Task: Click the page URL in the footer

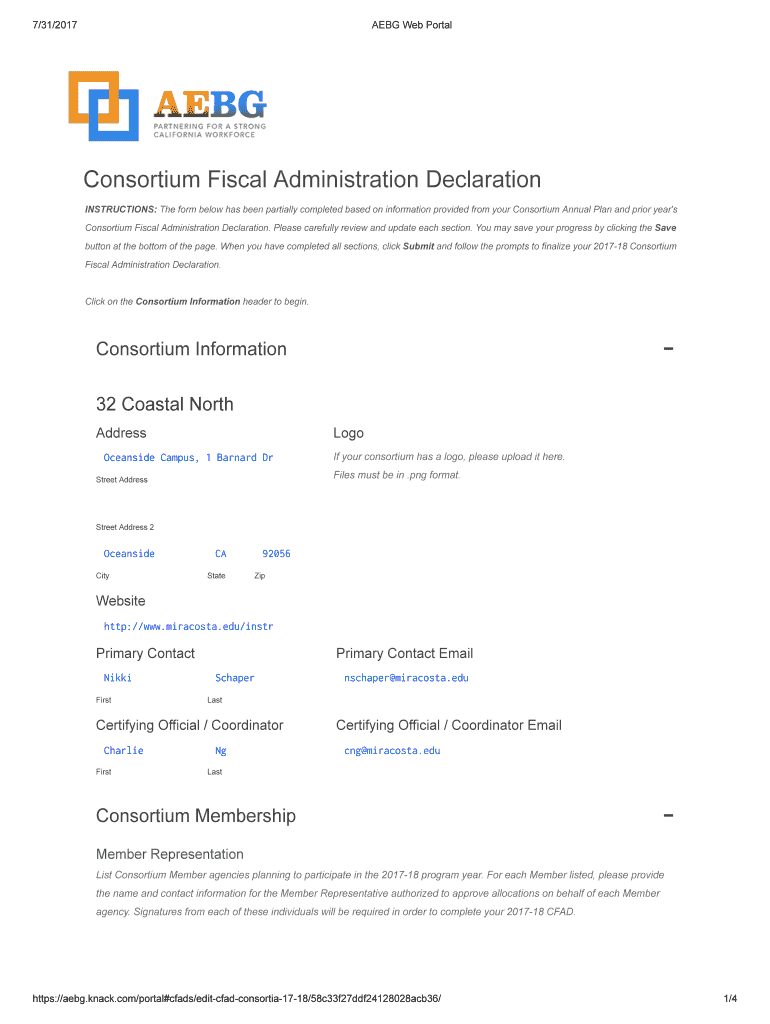Action: [x=236, y=999]
